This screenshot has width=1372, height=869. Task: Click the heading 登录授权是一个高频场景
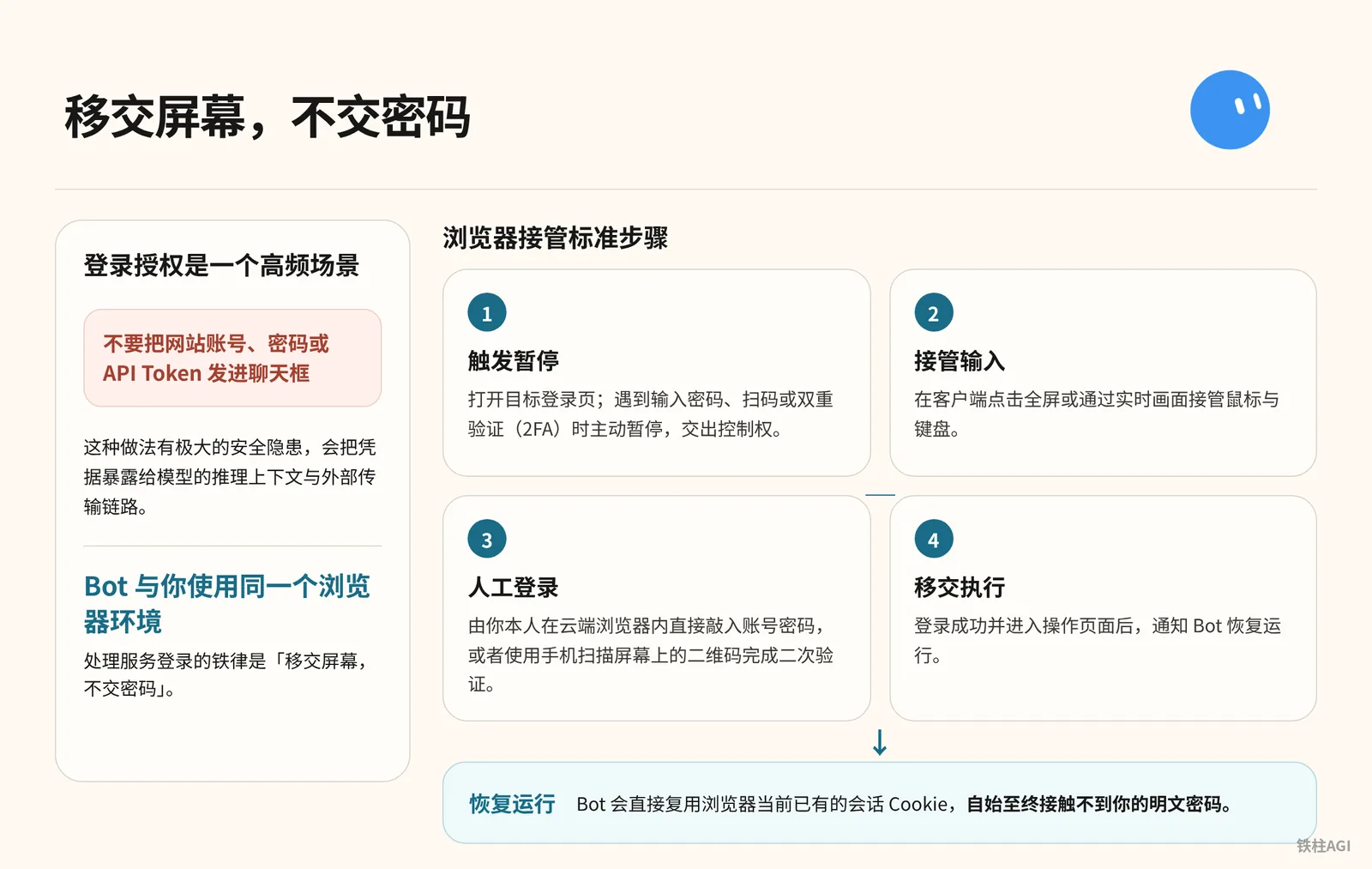(x=221, y=266)
